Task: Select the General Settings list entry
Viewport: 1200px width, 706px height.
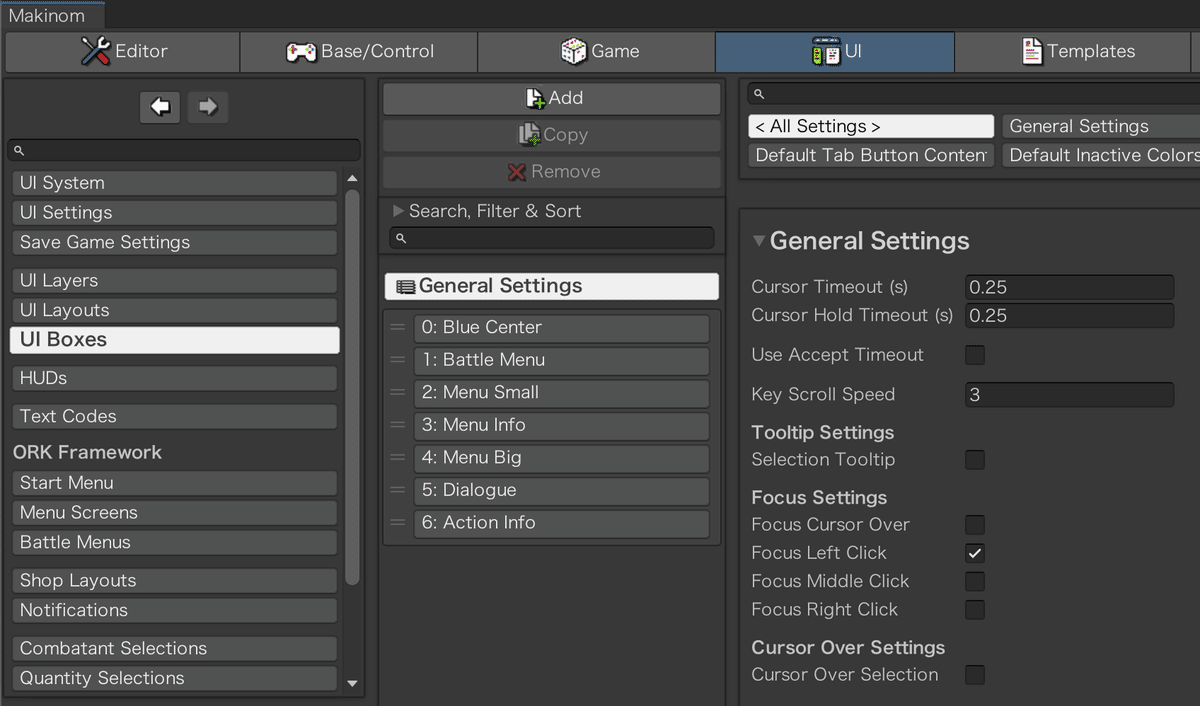Action: point(552,286)
